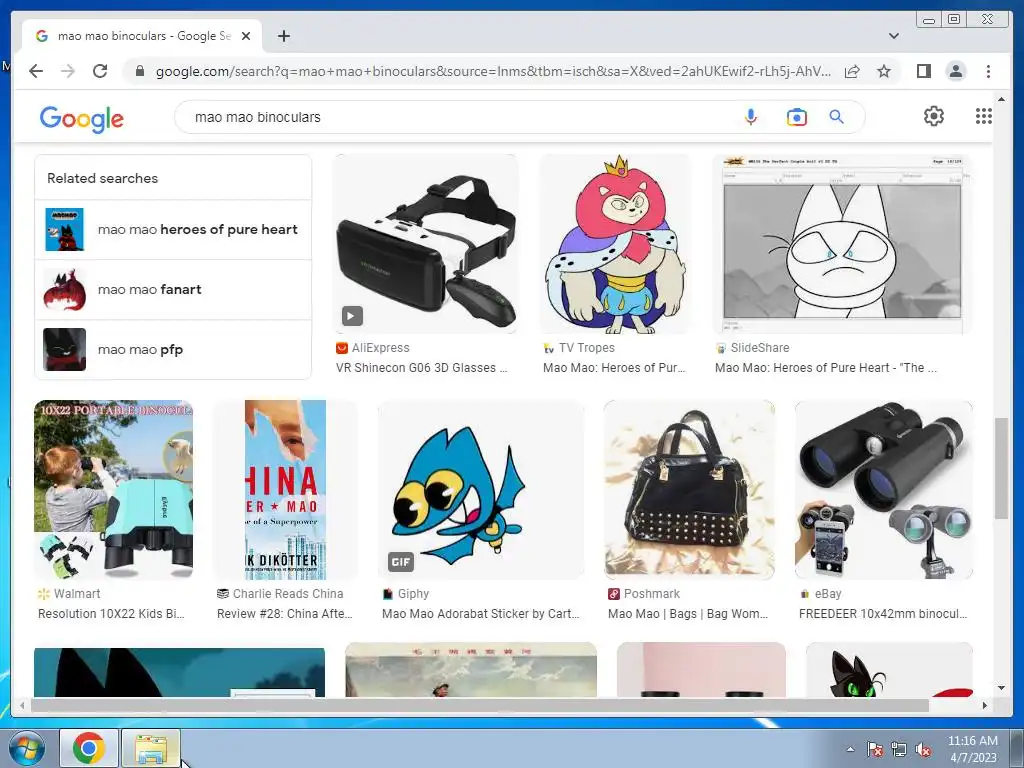Click the scroll up arrow of inner page

coord(1001,99)
